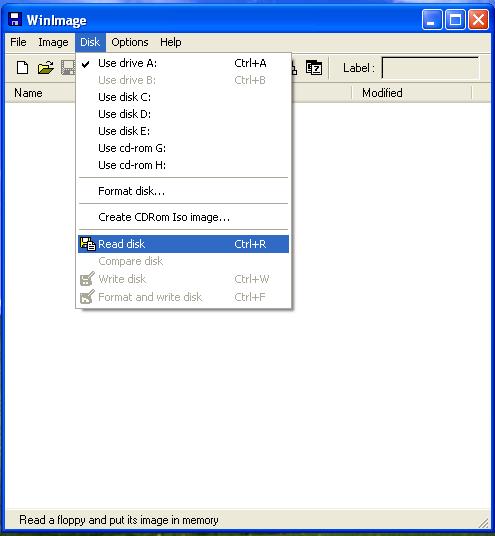Click the Open folder toolbar icon
Viewport: 495px width, 536px height.
click(x=45, y=67)
